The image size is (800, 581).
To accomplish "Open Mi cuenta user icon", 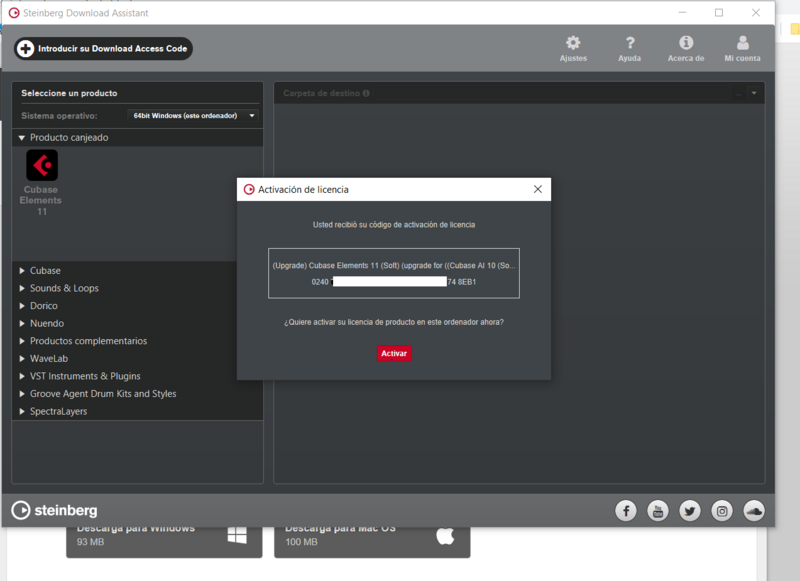I will coord(742,48).
